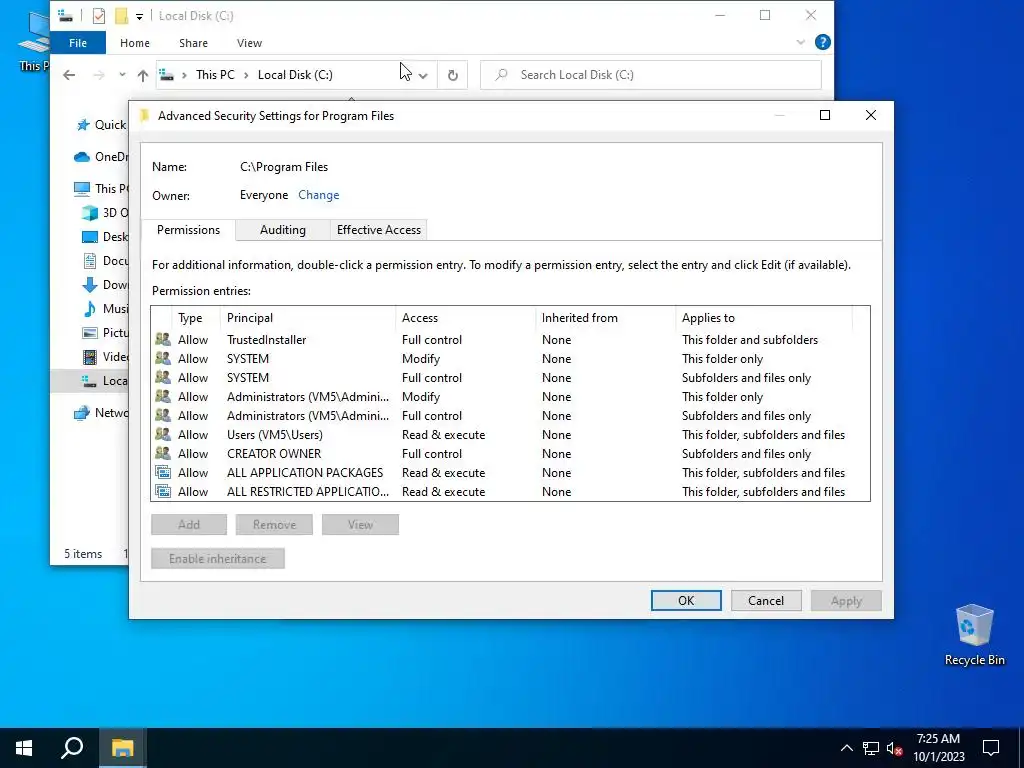Click the user icon beside CREATOR OWNER
Viewport: 1024px width, 768px height.
163,453
